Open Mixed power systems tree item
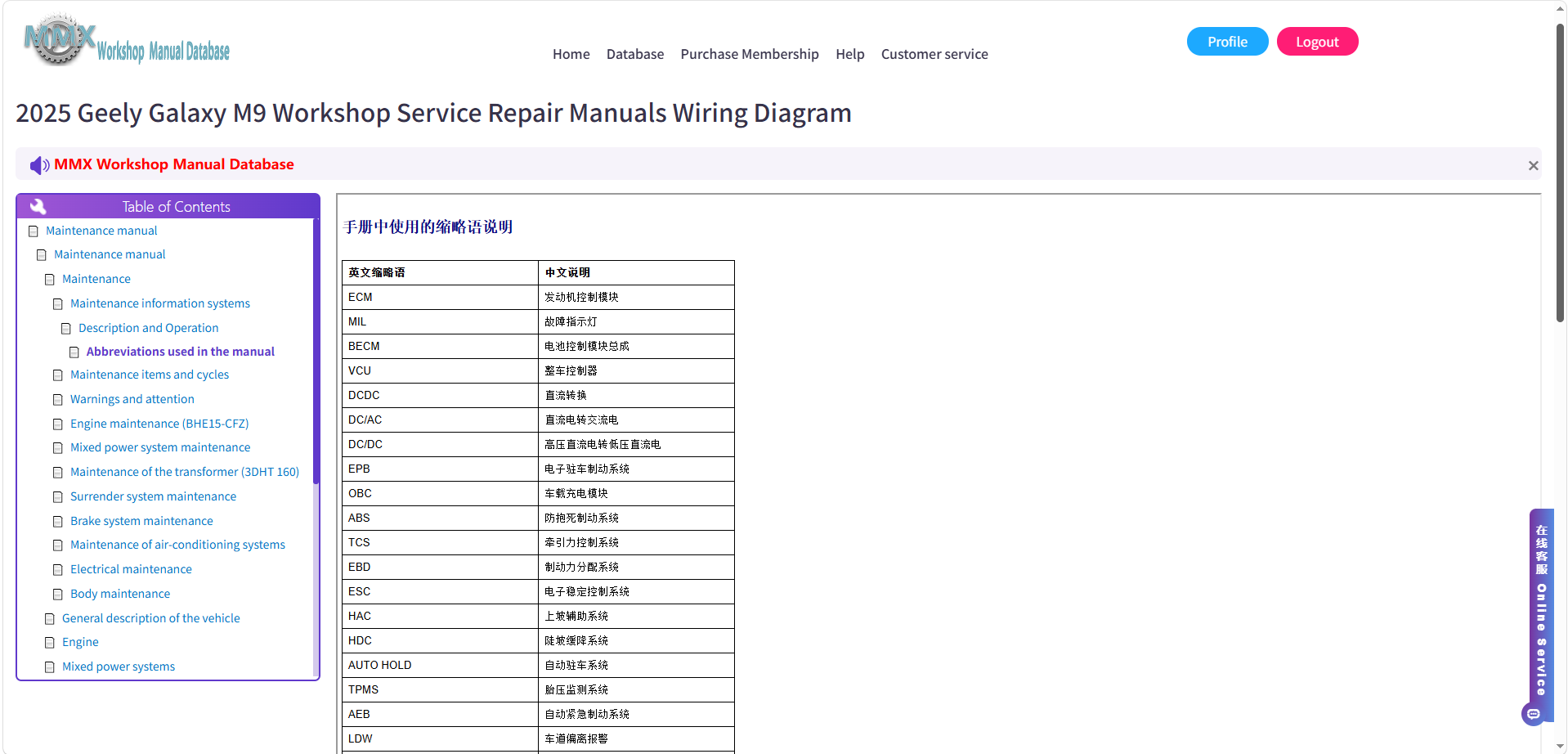Image resolution: width=1568 pixels, height=754 pixels. pos(119,666)
